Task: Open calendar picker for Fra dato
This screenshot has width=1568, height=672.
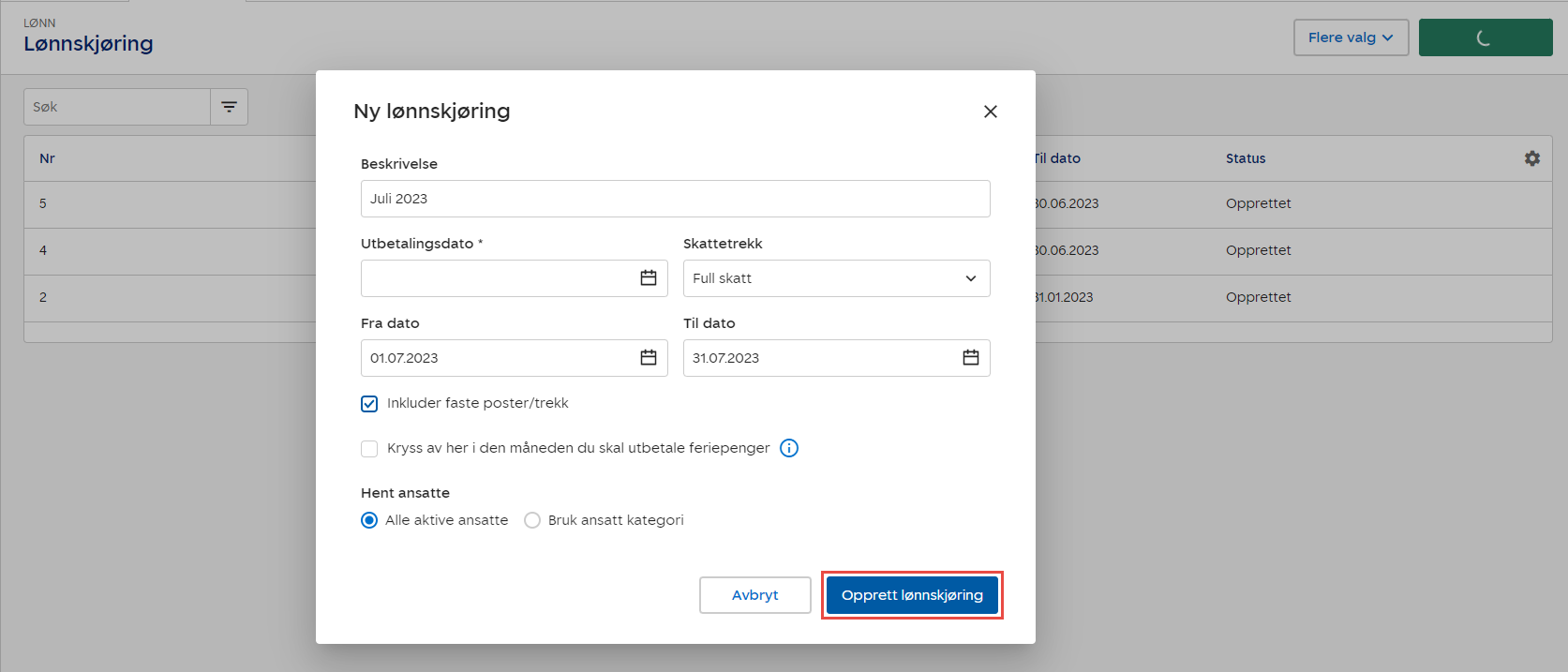Action: pos(648,358)
